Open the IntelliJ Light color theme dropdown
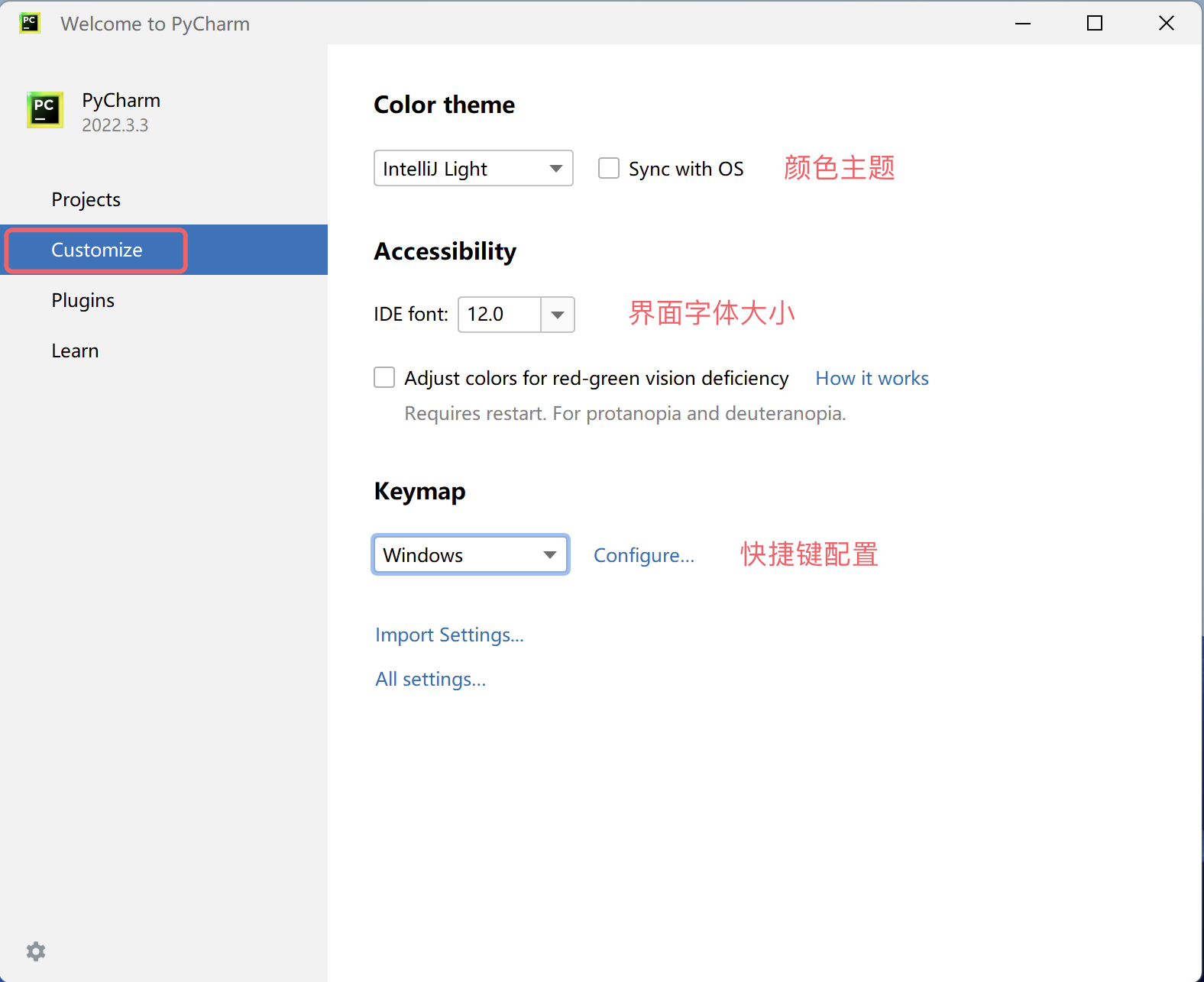Screen dimensions: 1204x982 point(473,168)
